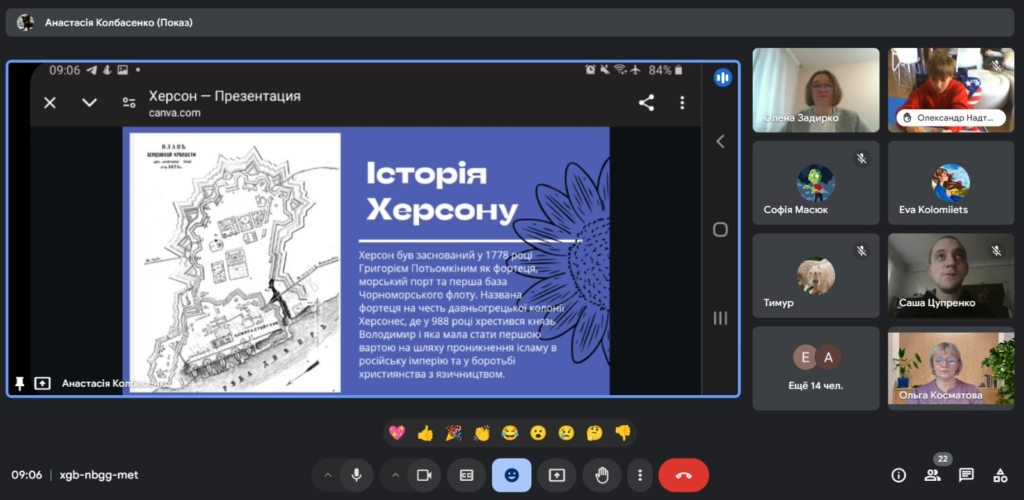Raise hand using the hand icon

point(602,475)
